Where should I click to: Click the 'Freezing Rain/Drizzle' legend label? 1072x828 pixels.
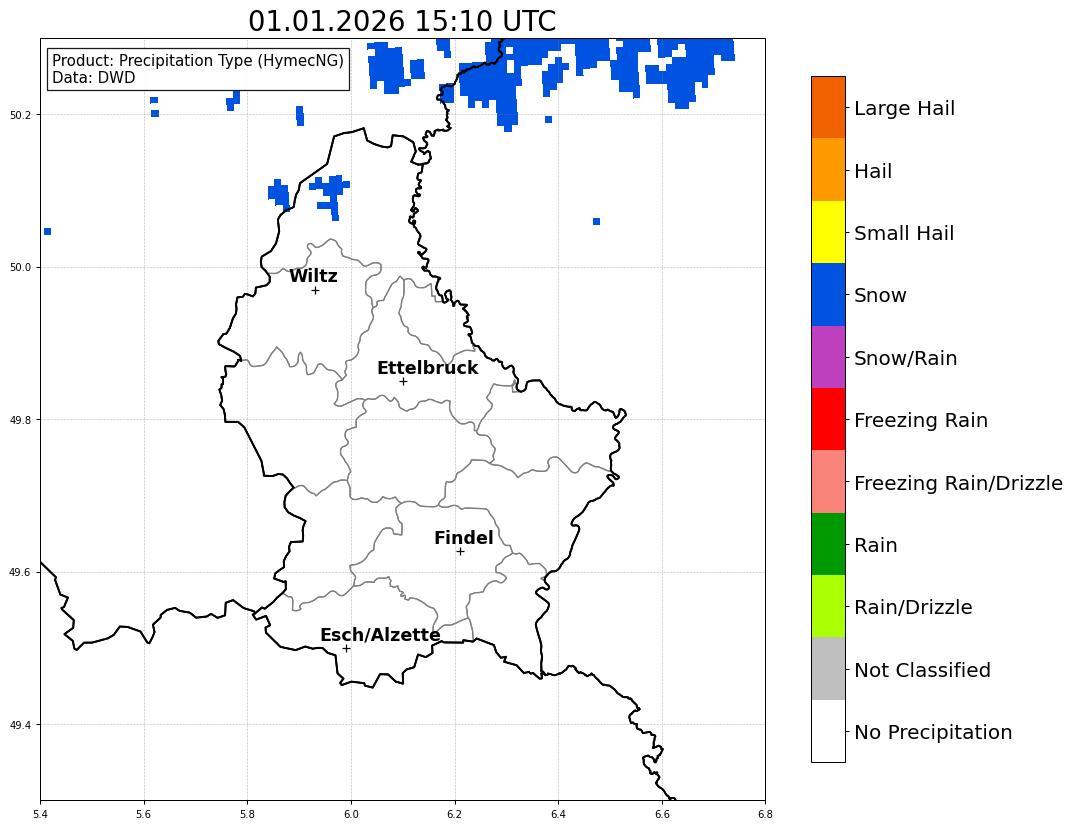(x=958, y=483)
